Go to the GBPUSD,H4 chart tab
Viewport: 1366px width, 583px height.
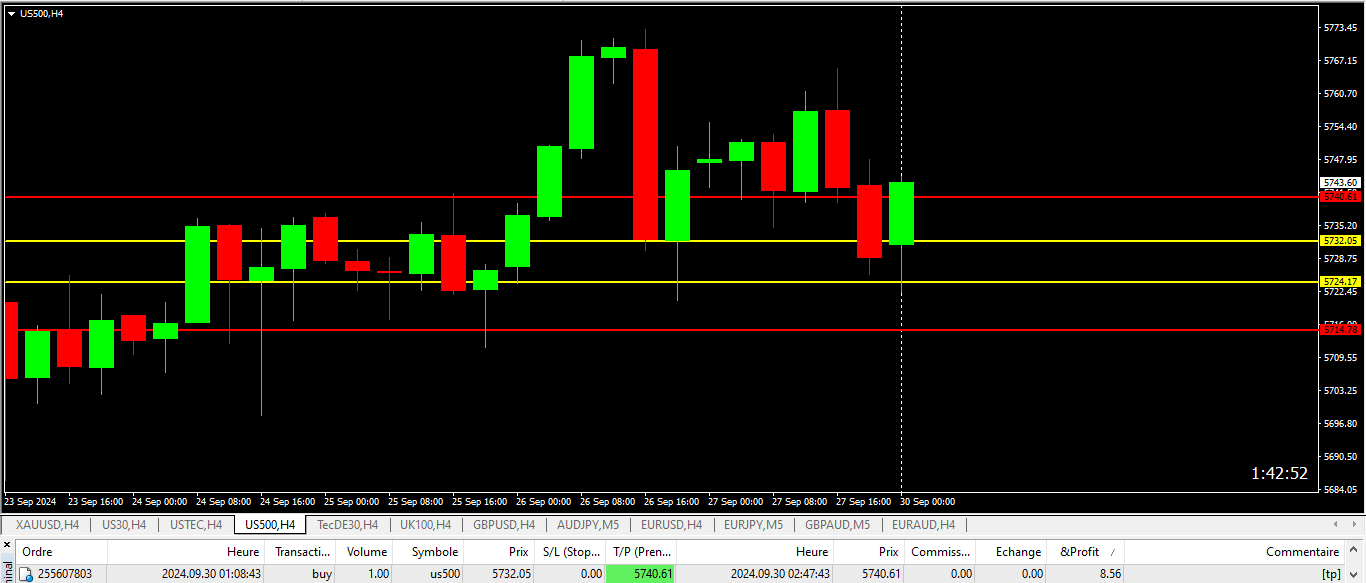point(504,525)
